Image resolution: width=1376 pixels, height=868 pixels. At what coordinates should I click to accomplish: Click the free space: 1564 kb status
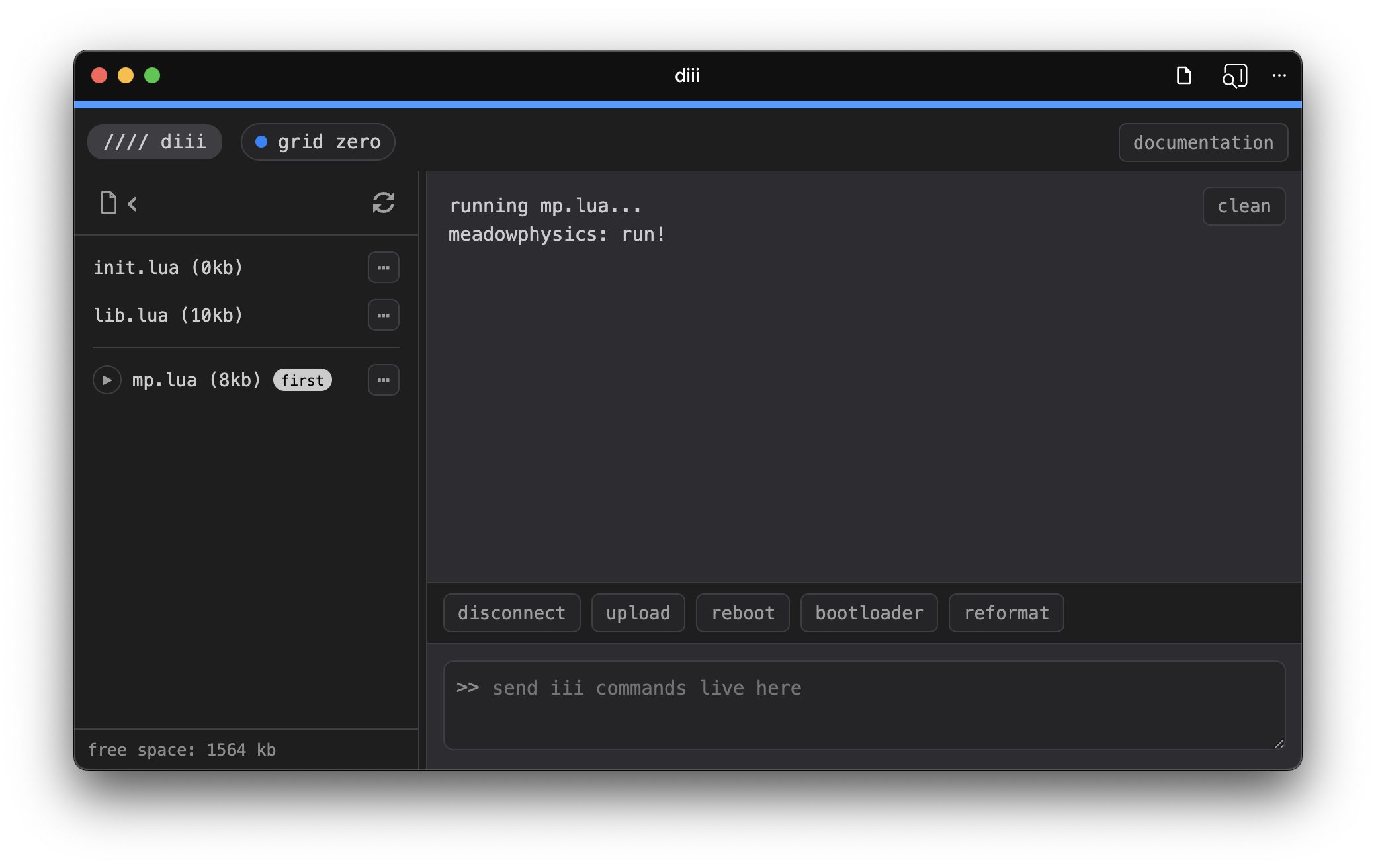click(x=182, y=750)
